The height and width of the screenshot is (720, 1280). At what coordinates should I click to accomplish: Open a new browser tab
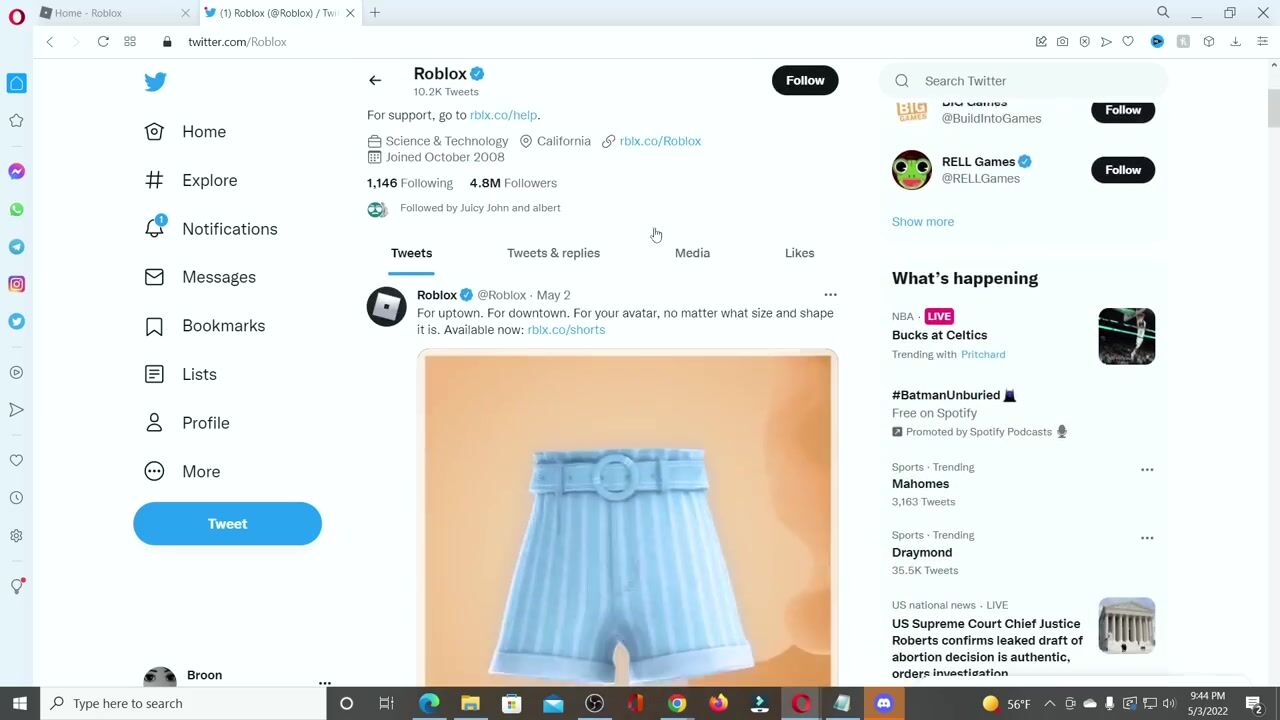point(375,13)
